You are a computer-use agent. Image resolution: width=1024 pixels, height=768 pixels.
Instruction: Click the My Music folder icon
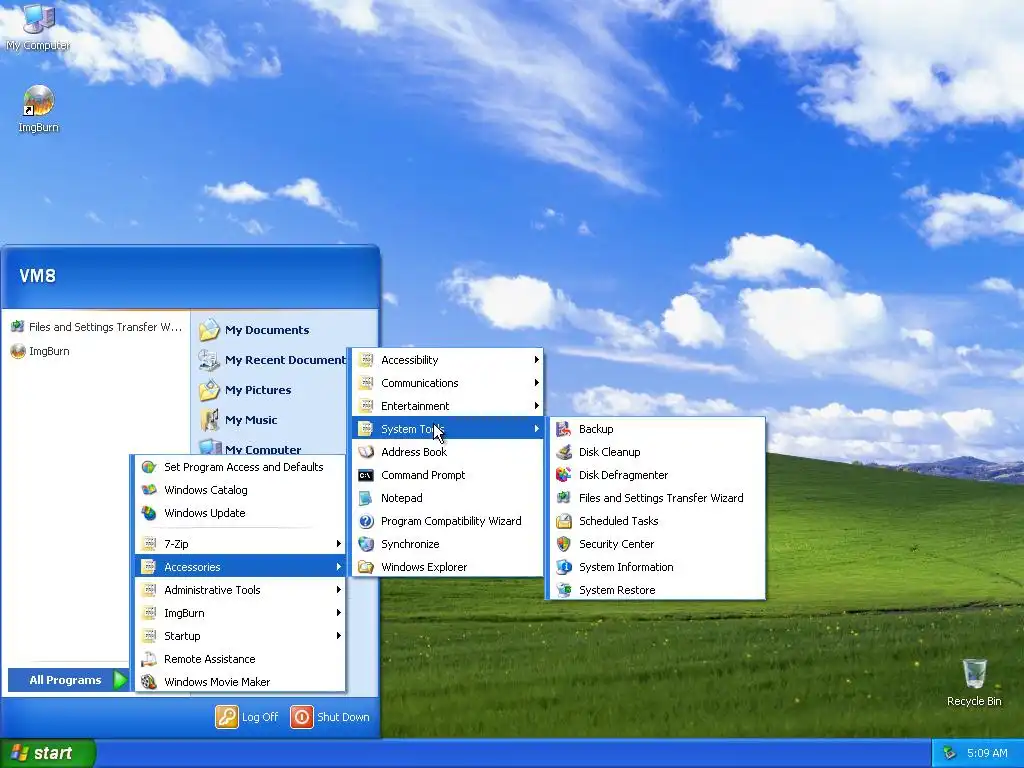pyautogui.click(x=210, y=420)
